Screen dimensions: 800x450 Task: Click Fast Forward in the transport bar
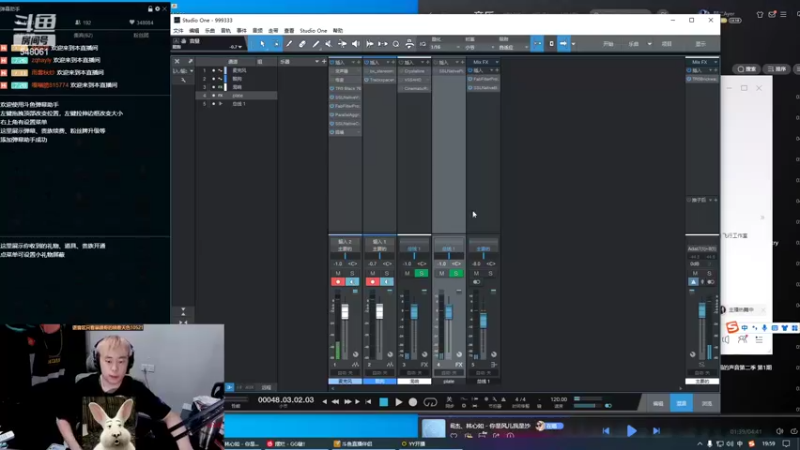tap(347, 402)
